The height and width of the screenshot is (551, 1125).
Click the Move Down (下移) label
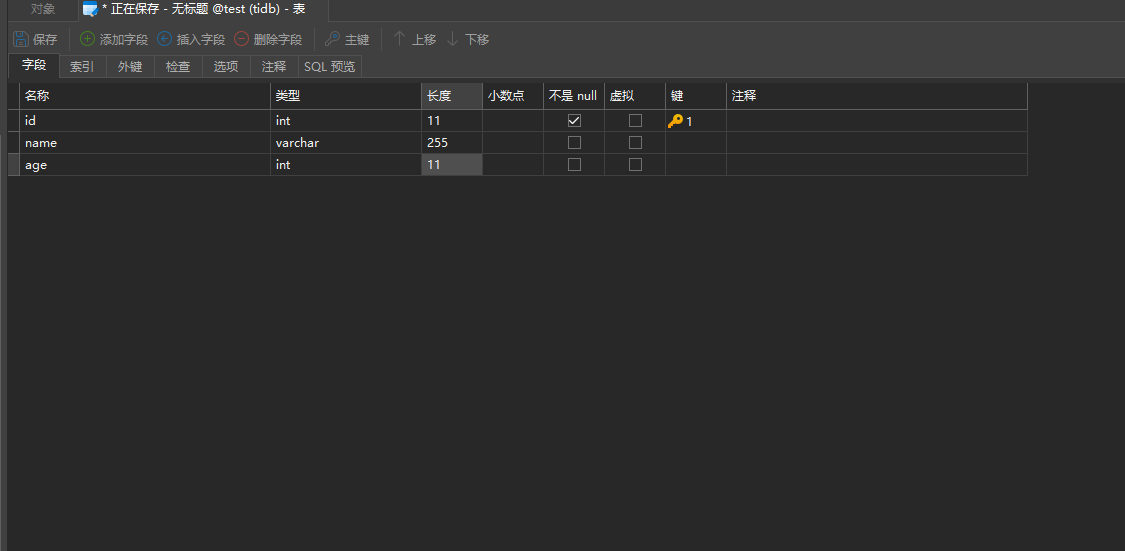click(x=477, y=39)
